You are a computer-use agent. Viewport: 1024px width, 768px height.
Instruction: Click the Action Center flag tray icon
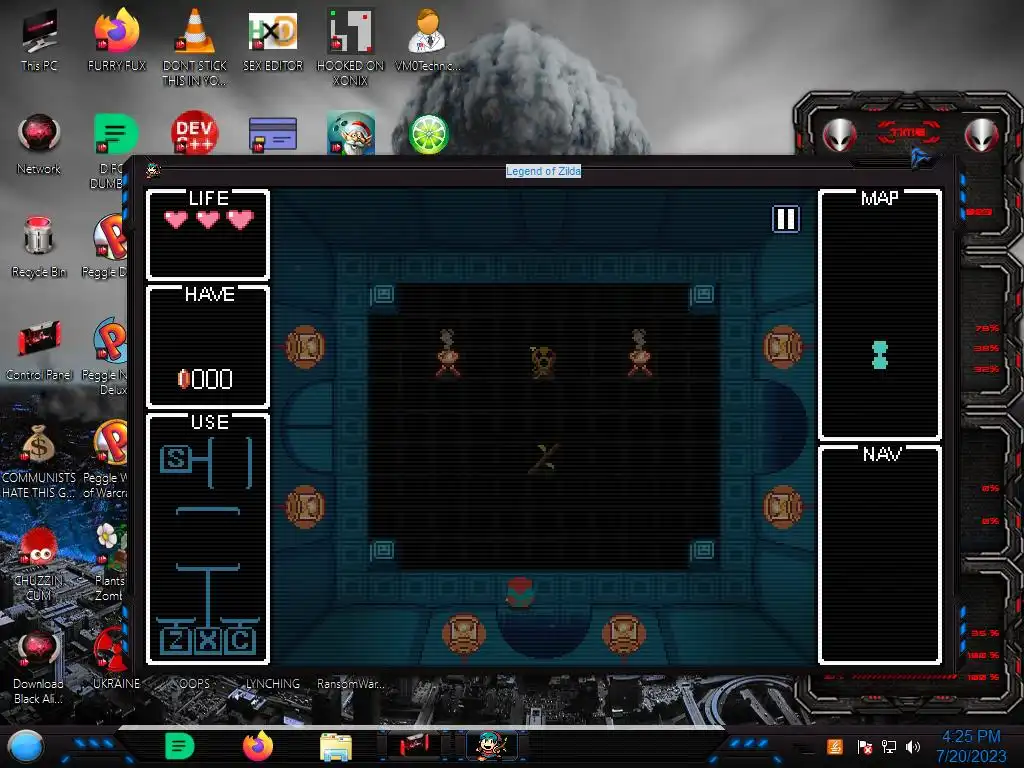tap(865, 746)
